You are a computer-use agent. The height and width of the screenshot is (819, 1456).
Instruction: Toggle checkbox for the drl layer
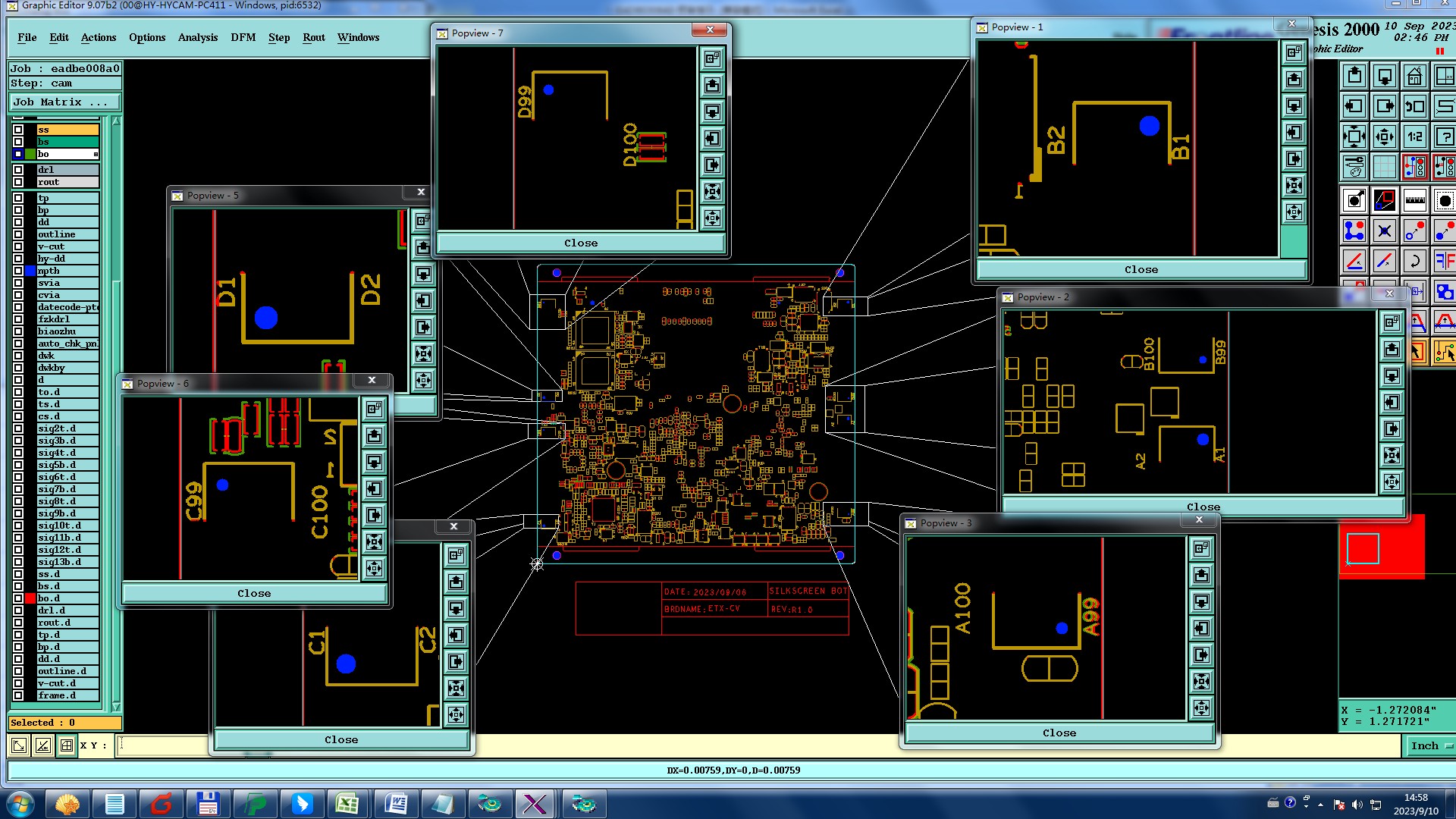(x=18, y=170)
